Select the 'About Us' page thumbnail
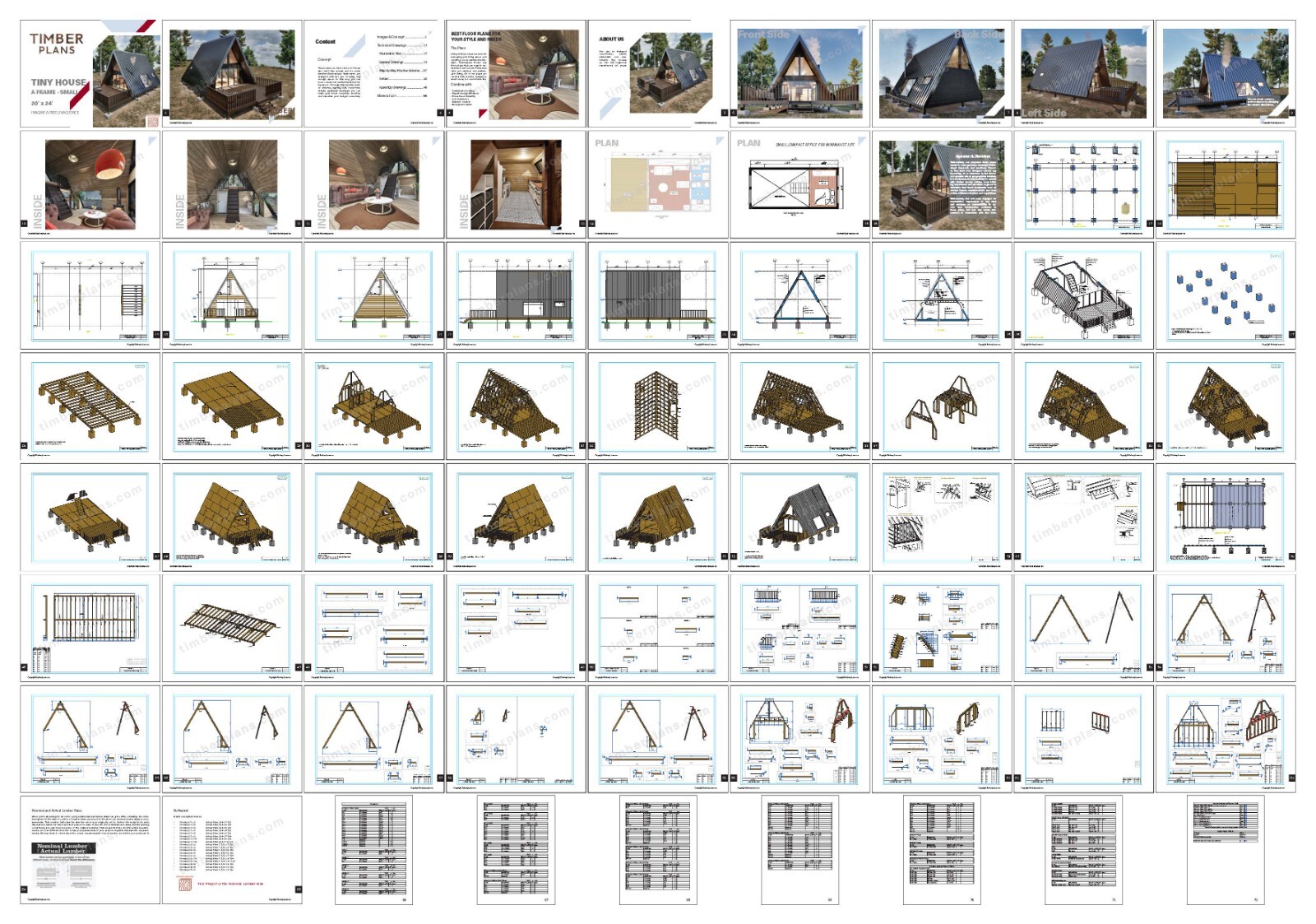This screenshot has height=924, width=1316. [x=658, y=74]
